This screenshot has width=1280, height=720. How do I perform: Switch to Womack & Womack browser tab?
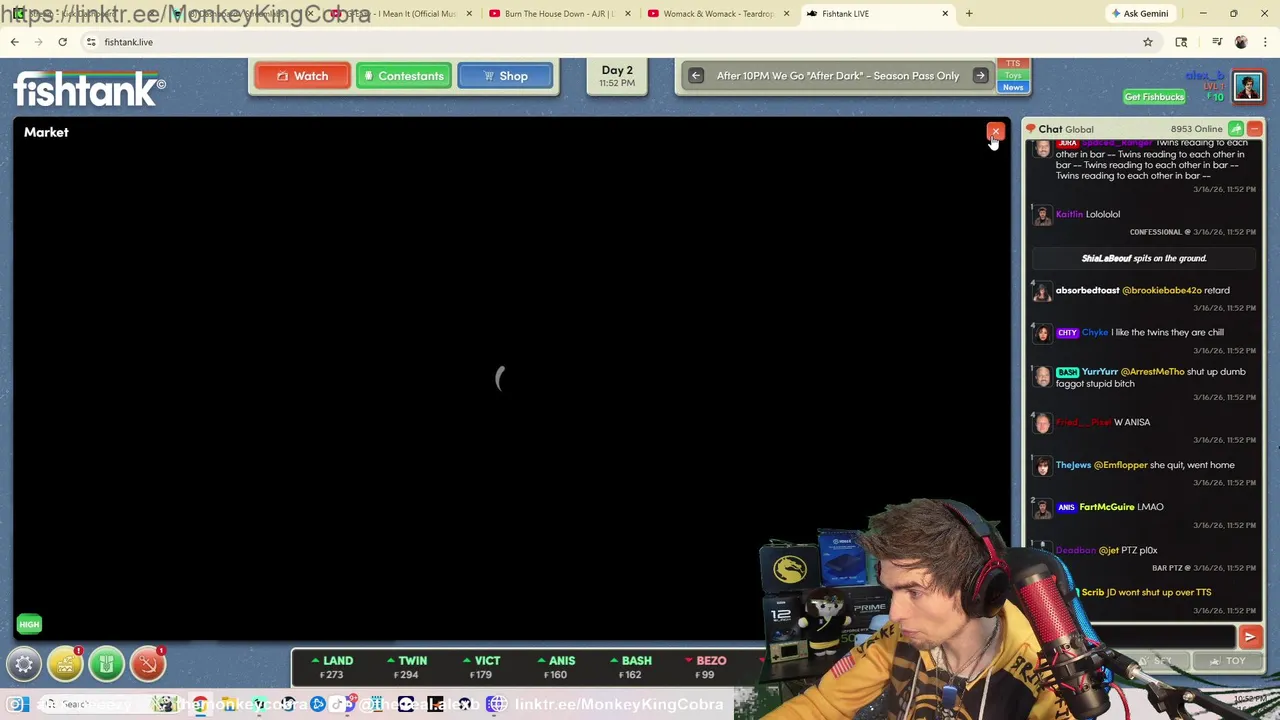pos(718,14)
